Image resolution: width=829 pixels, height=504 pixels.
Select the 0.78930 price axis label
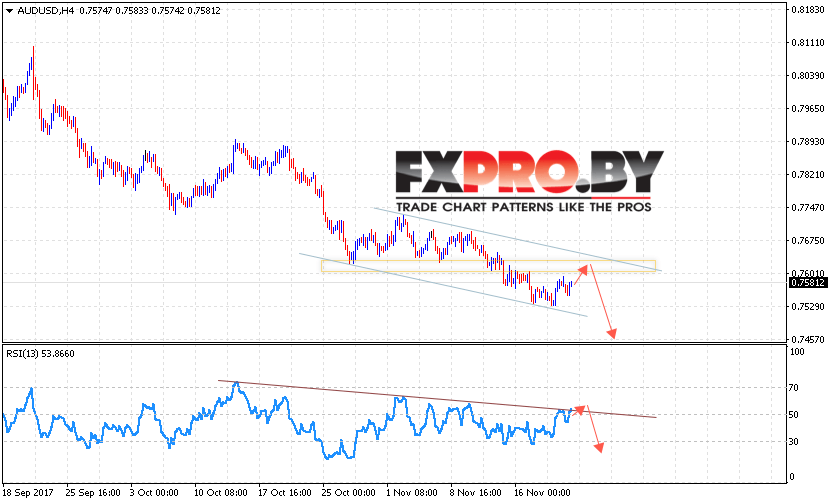[808, 142]
